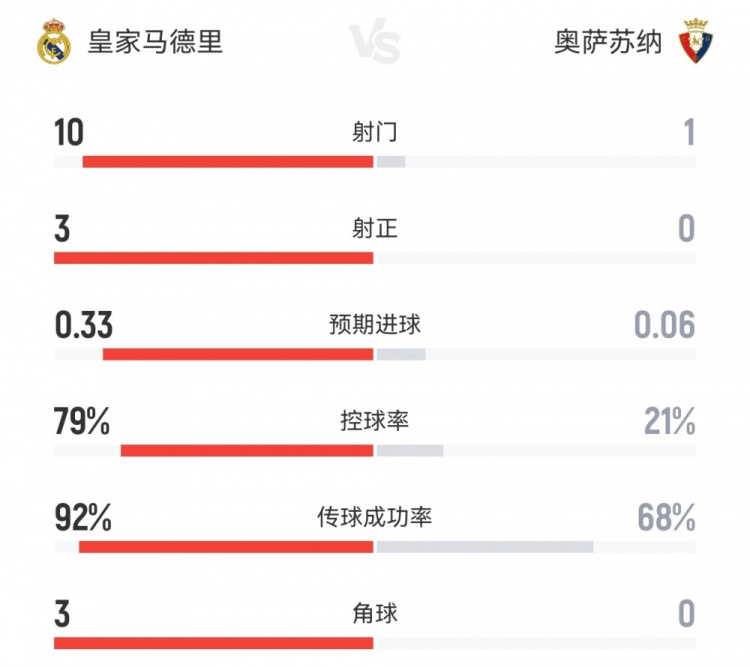Click Real Madrid's red 控球率 bar
This screenshot has width=750, height=667.
click(x=247, y=451)
